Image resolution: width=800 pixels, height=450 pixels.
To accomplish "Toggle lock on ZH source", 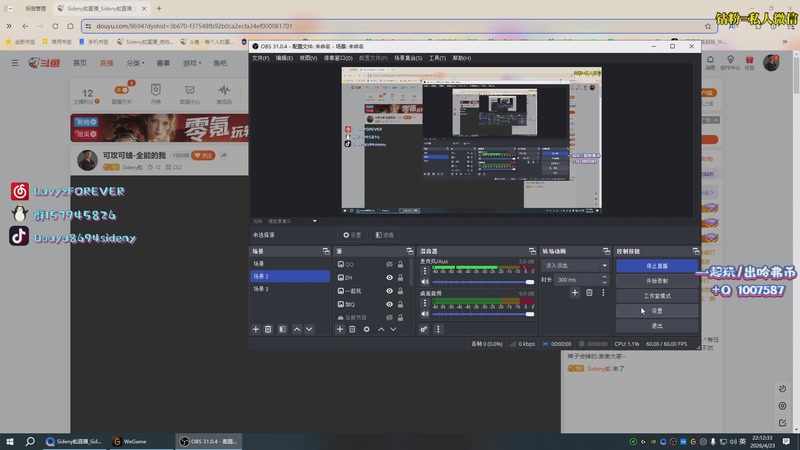I will pos(401,278).
